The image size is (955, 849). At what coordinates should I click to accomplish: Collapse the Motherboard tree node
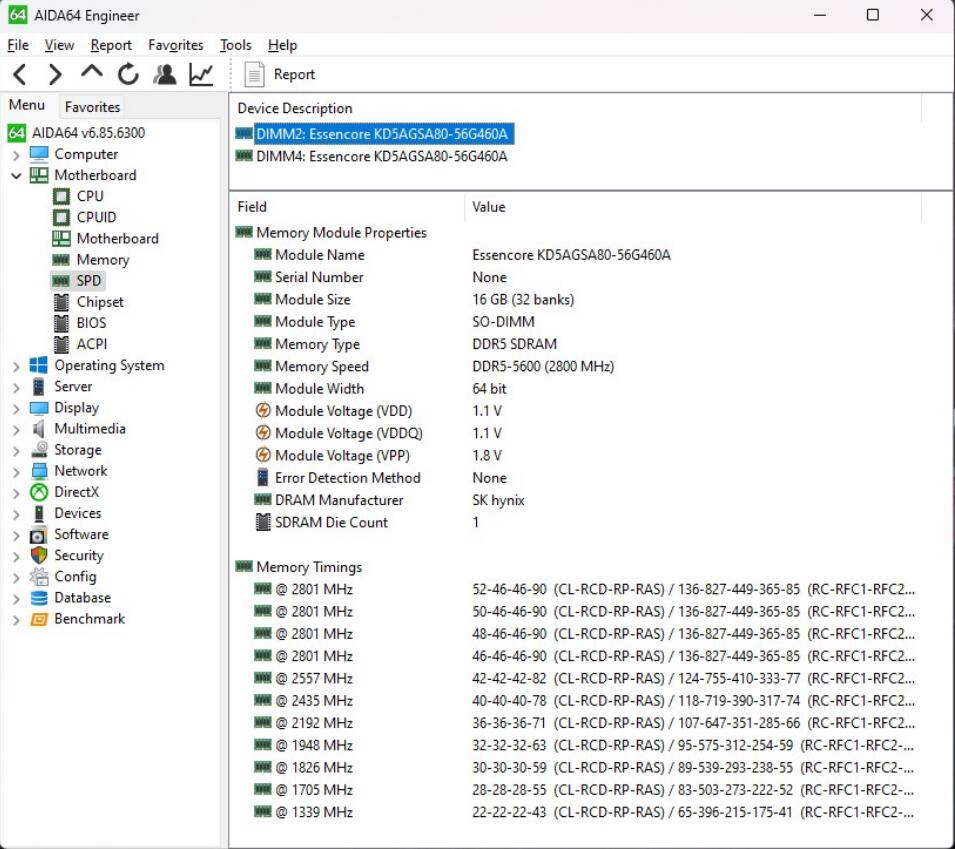pyautogui.click(x=16, y=176)
